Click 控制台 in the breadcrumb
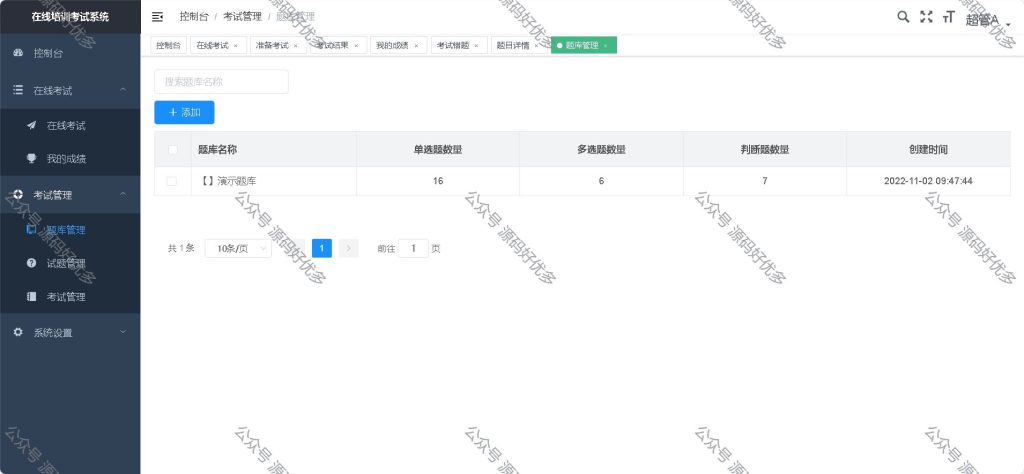 coord(194,17)
